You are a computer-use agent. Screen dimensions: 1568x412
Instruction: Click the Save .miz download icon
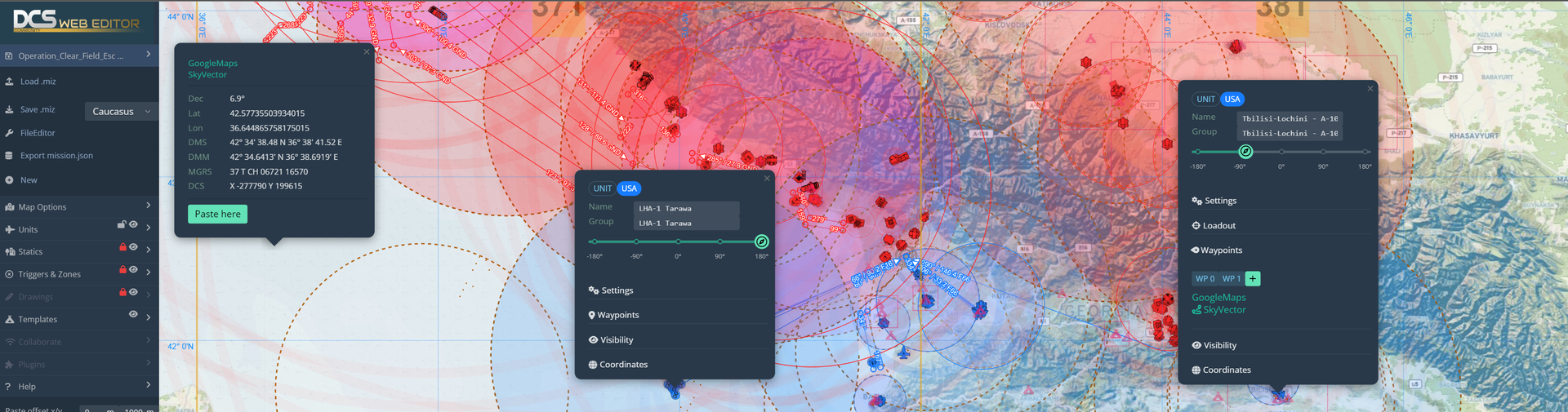click(9, 109)
